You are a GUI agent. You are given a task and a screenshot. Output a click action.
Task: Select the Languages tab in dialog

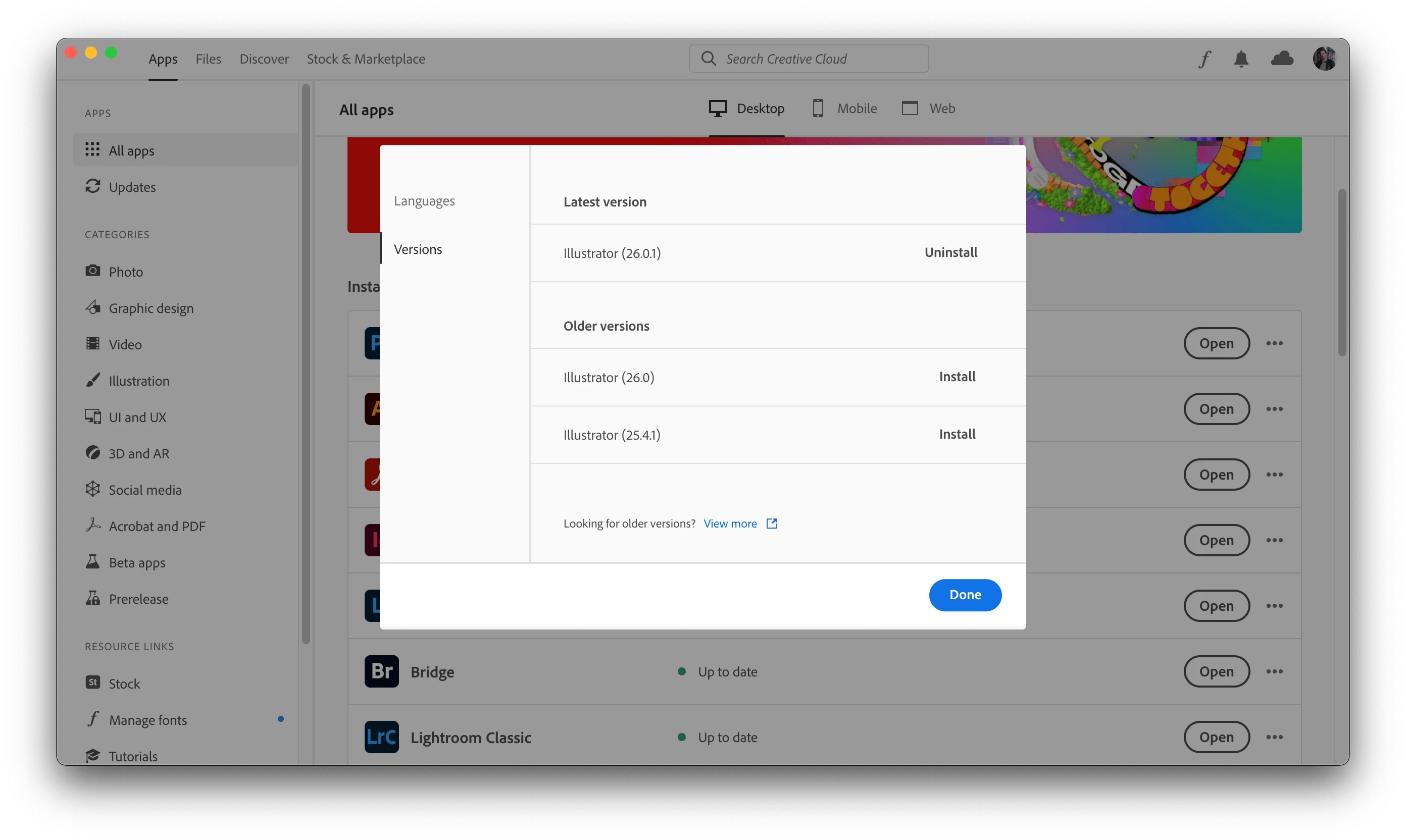pyautogui.click(x=424, y=201)
